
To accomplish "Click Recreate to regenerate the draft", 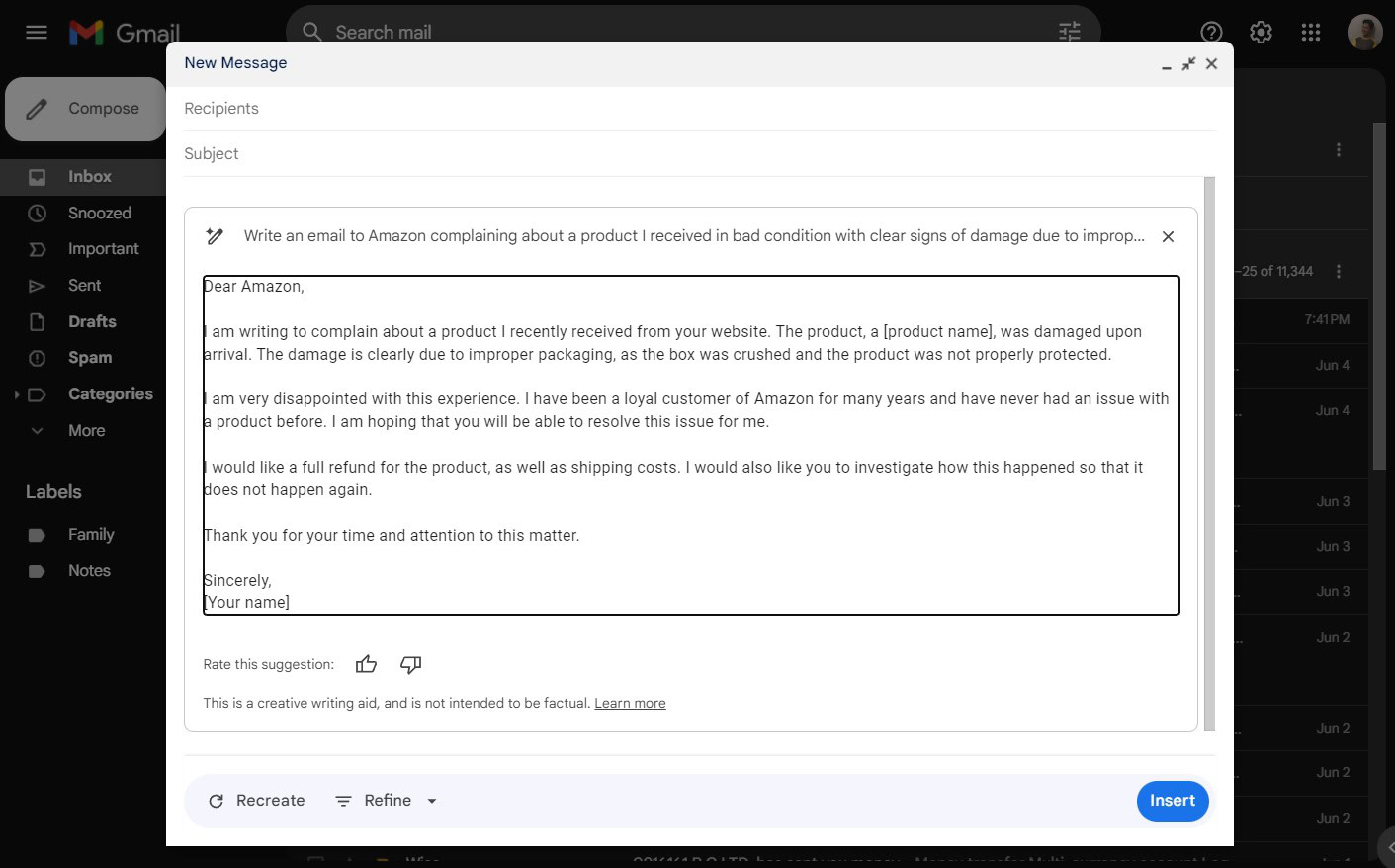I will coord(257,801).
